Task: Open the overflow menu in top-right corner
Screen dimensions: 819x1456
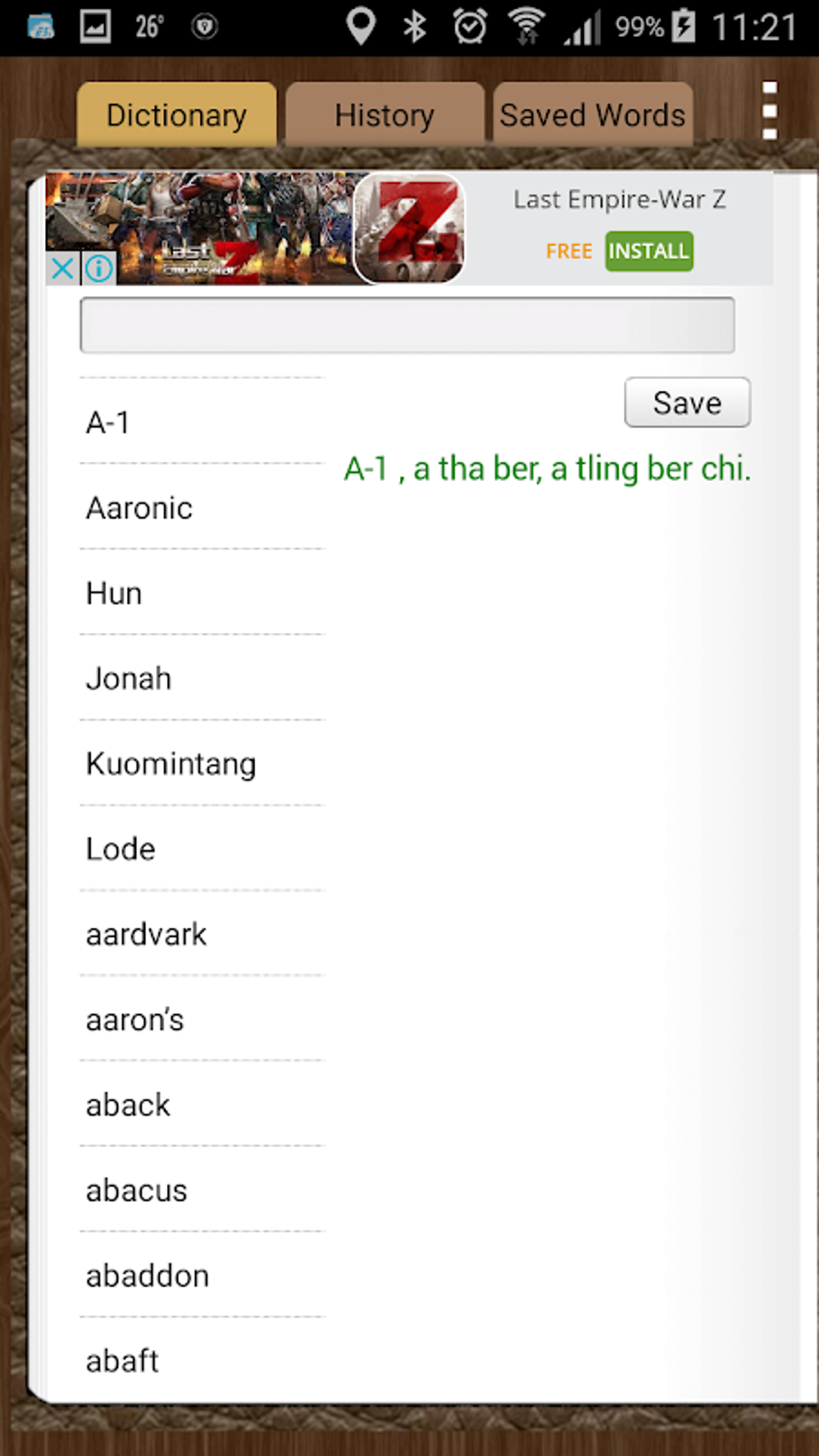Action: pos(770,108)
